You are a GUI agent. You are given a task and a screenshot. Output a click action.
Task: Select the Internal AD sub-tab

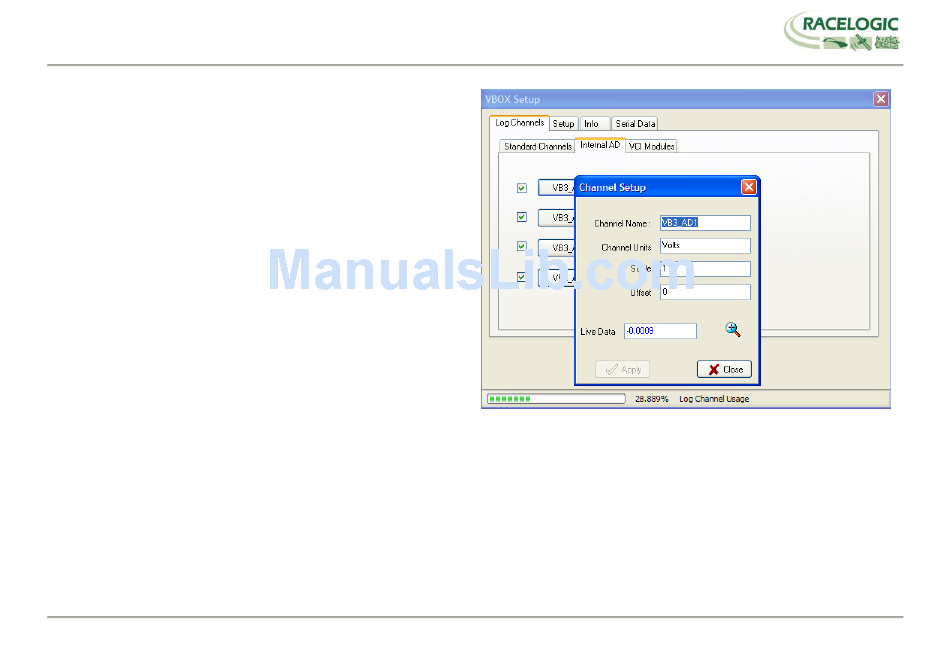tap(600, 145)
